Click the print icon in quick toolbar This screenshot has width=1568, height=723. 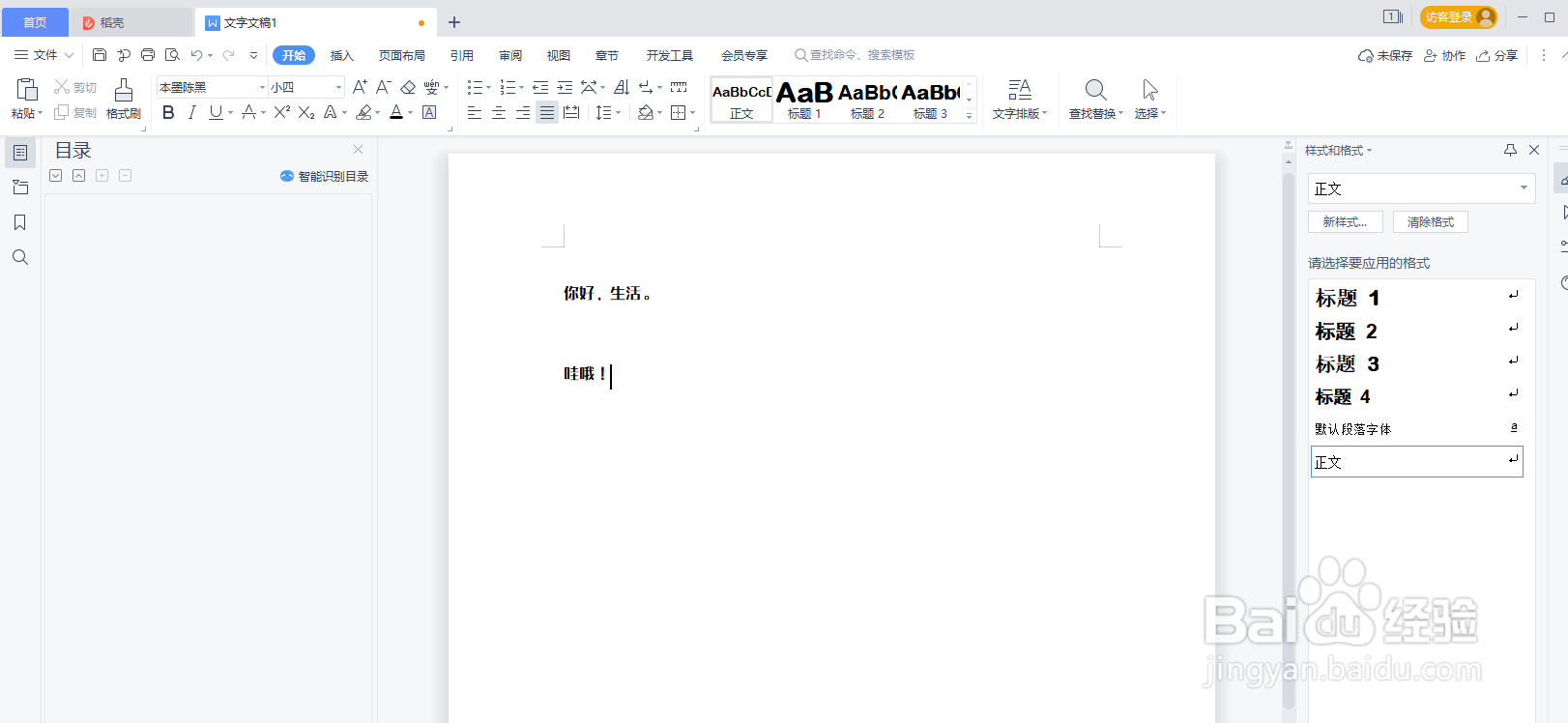click(148, 55)
